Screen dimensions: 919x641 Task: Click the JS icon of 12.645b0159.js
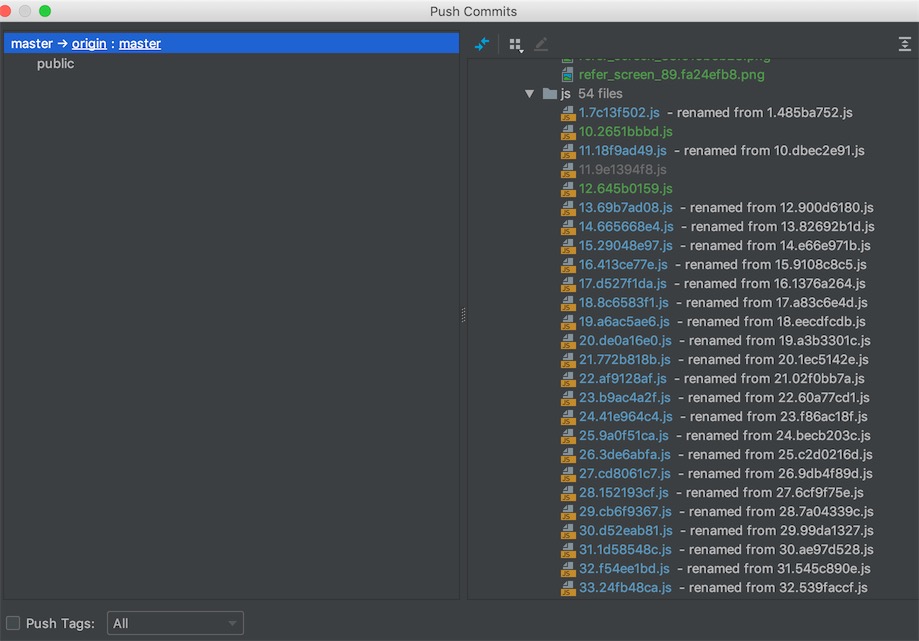567,189
